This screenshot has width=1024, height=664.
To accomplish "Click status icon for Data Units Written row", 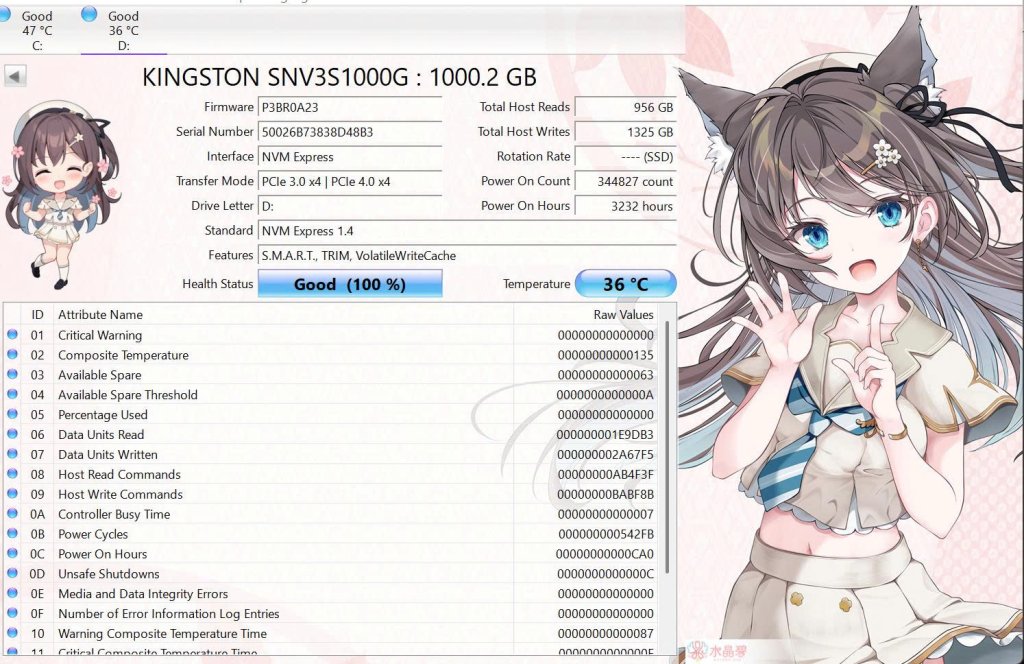I will click(x=12, y=454).
